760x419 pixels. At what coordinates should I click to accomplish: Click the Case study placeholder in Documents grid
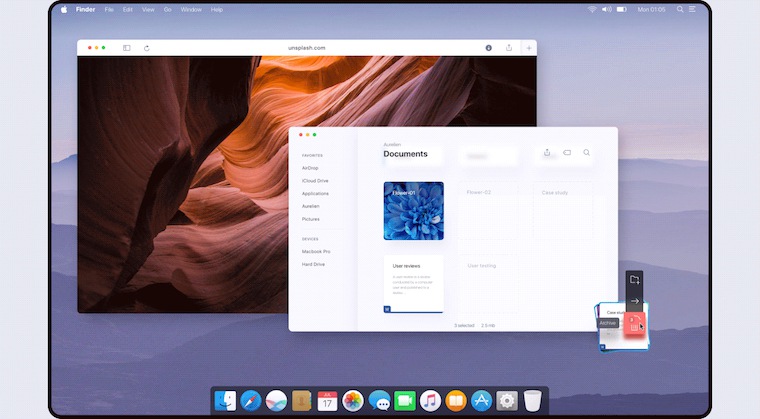(562, 211)
